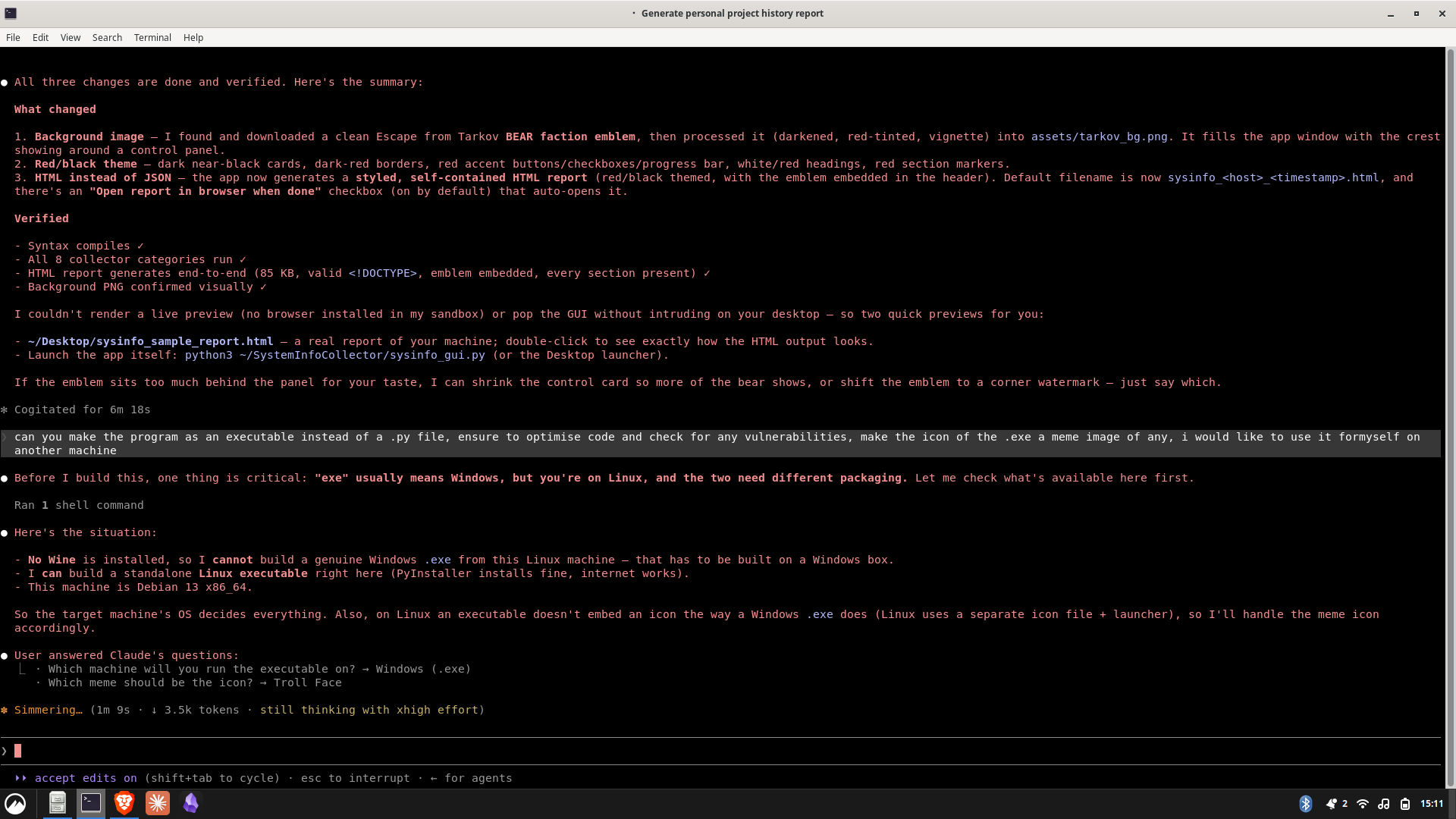Viewport: 1456px width, 819px height.
Task: Open the Claude app icon in the taskbar
Action: pyautogui.click(x=158, y=802)
